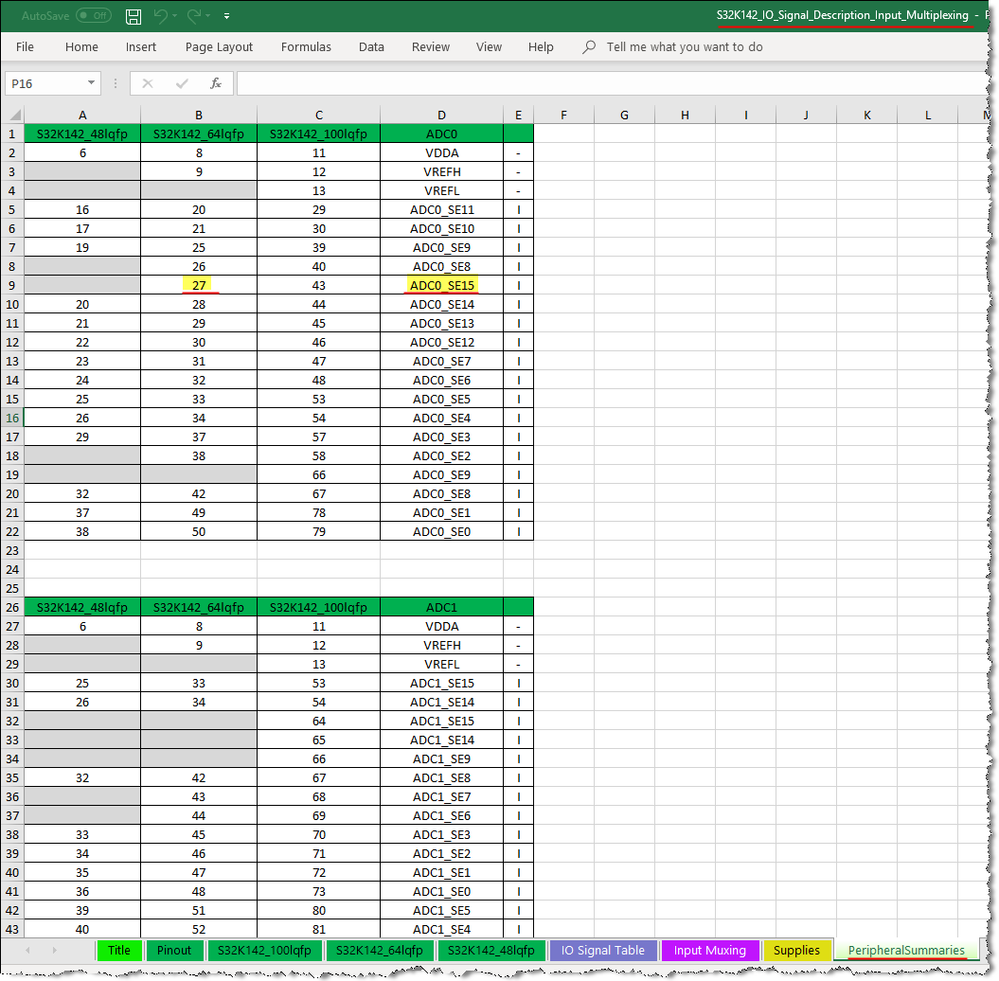999x981 pixels.
Task: Open the Data ribbon tab
Action: [371, 47]
